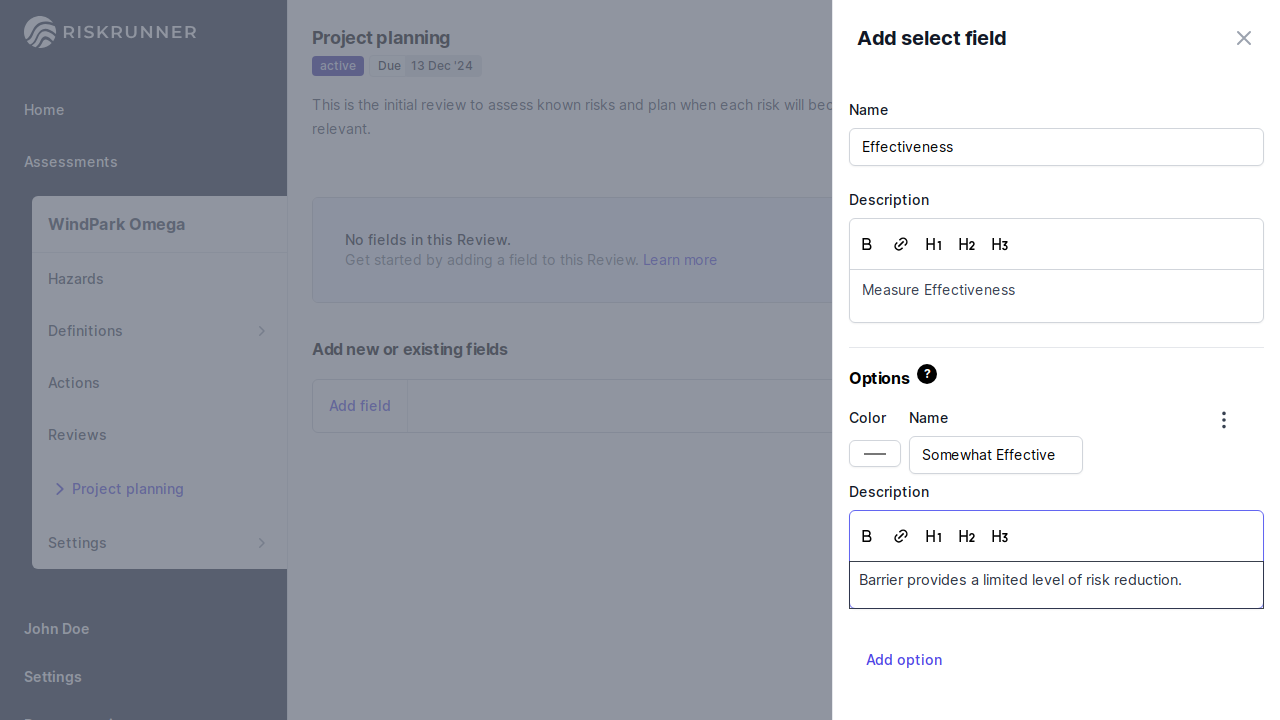Screen dimensions: 1280x720
Task: Expand the Definitions submenu chevron
Action: tap(262, 331)
